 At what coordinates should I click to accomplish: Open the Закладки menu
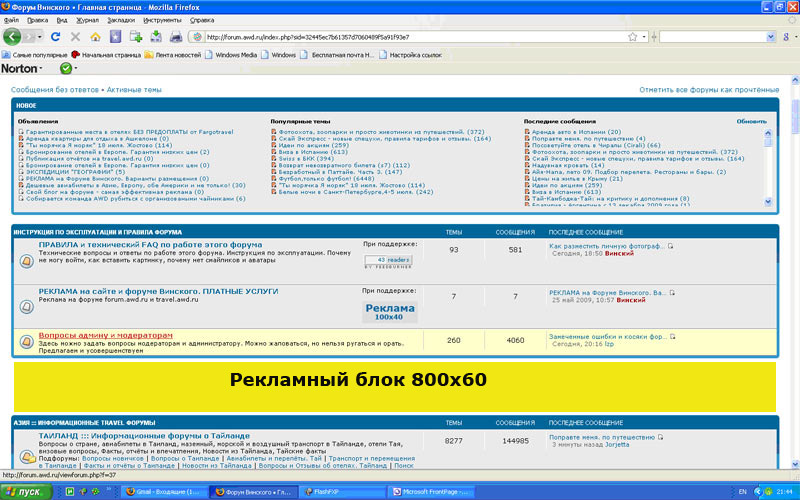tap(121, 20)
